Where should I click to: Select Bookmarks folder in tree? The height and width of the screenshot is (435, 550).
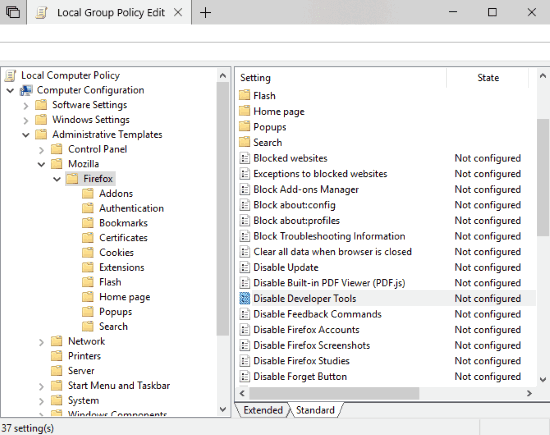click(x=123, y=223)
